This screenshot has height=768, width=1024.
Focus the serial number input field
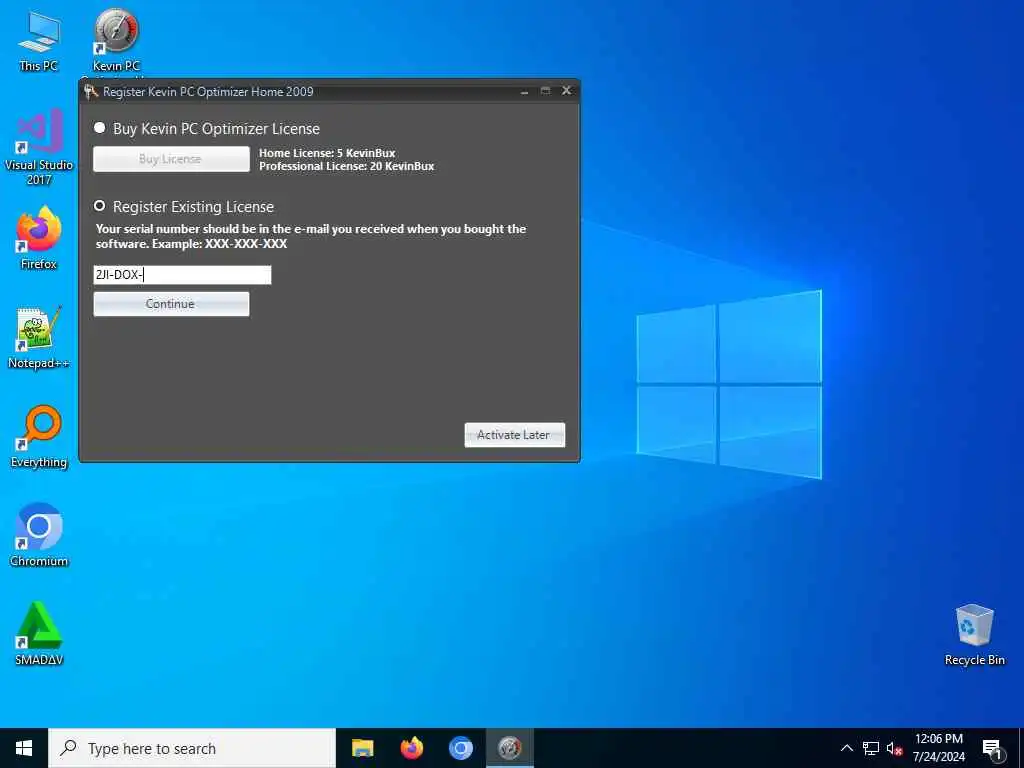point(182,275)
